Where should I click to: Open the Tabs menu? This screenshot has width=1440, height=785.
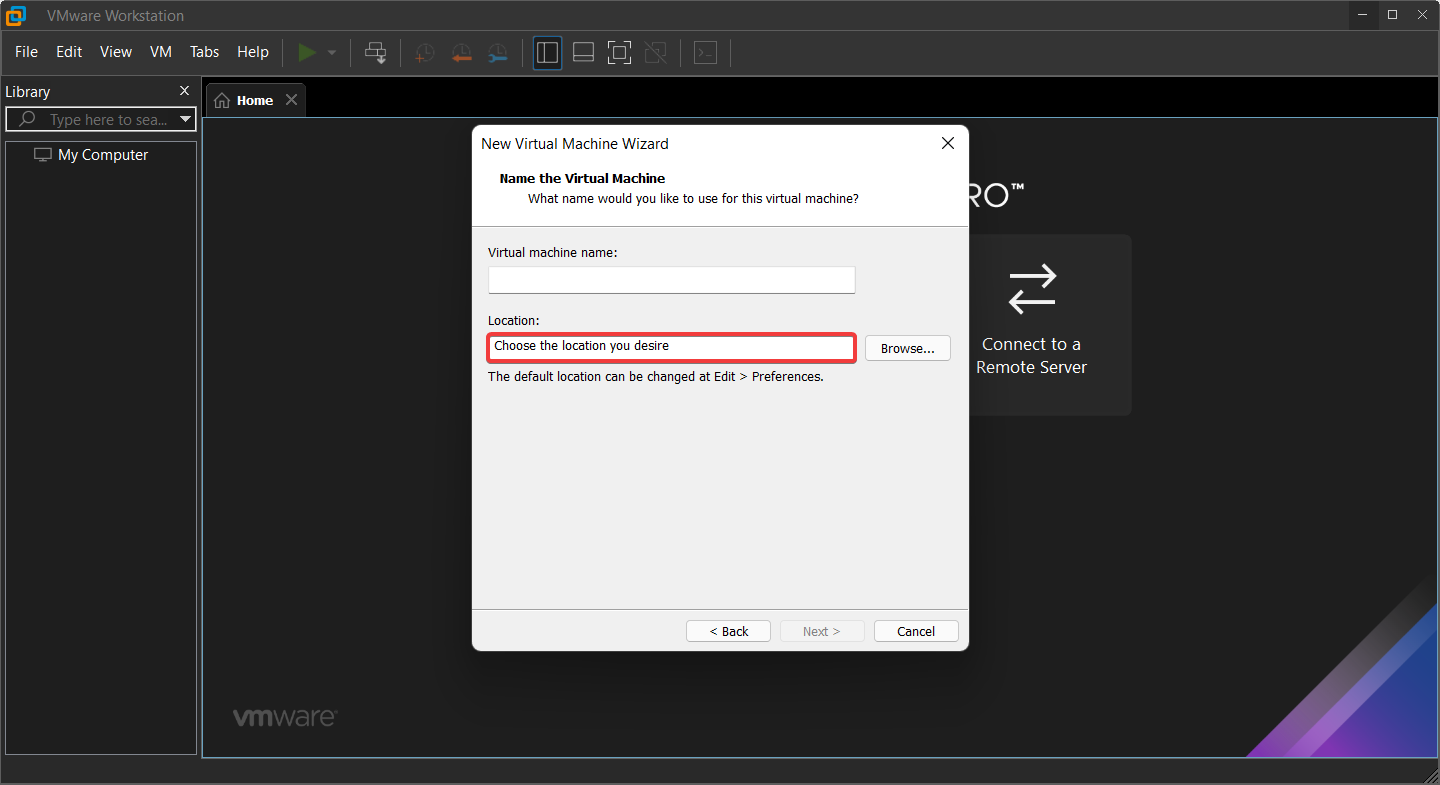click(204, 52)
